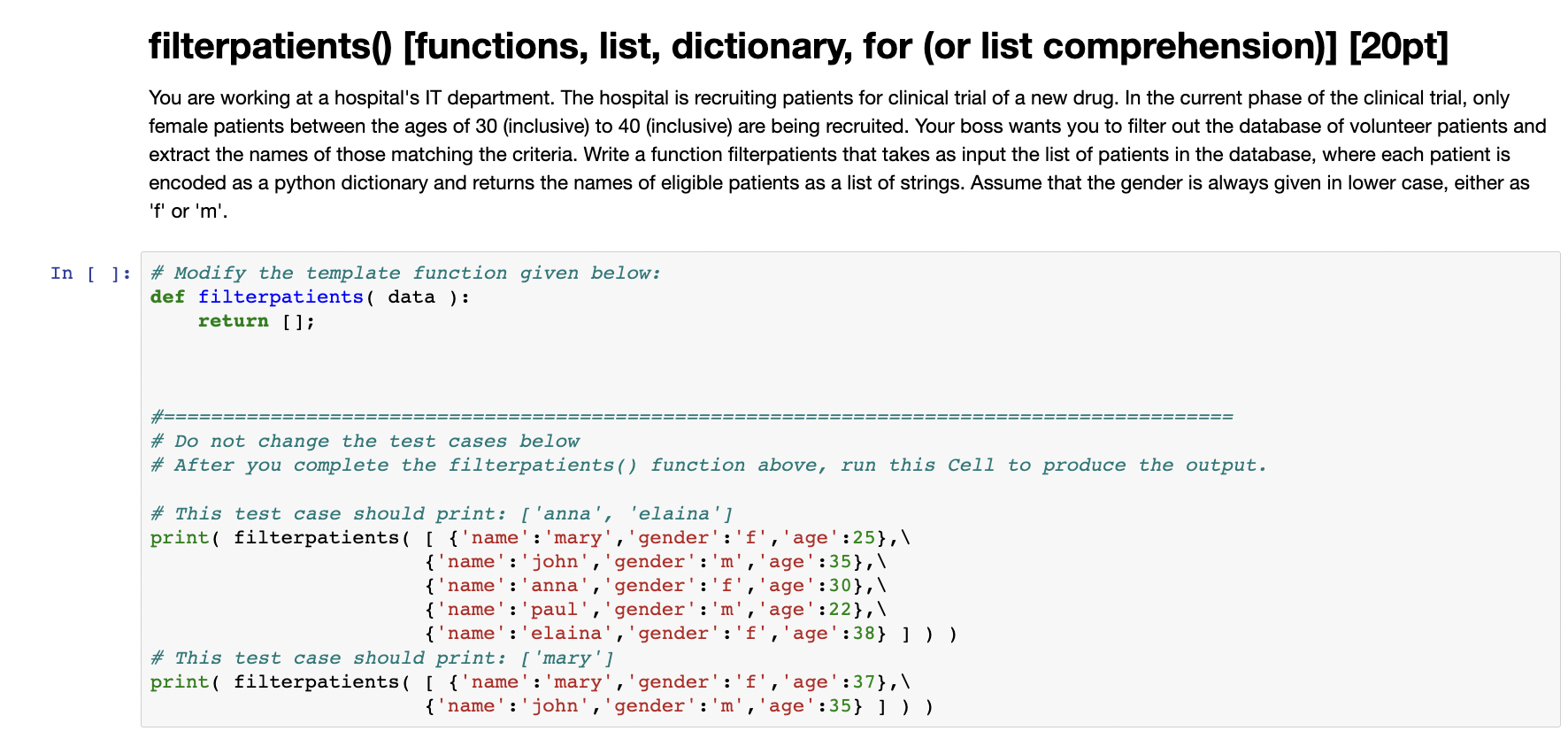
Task: Click the '# Modify the template function' comment
Action: point(405,273)
